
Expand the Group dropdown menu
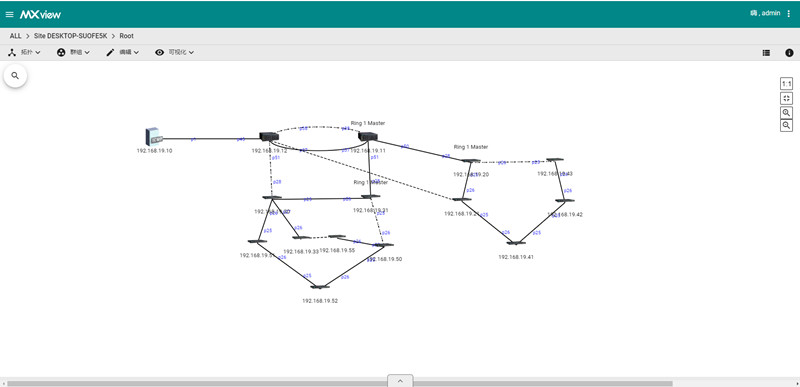pyautogui.click(x=73, y=53)
